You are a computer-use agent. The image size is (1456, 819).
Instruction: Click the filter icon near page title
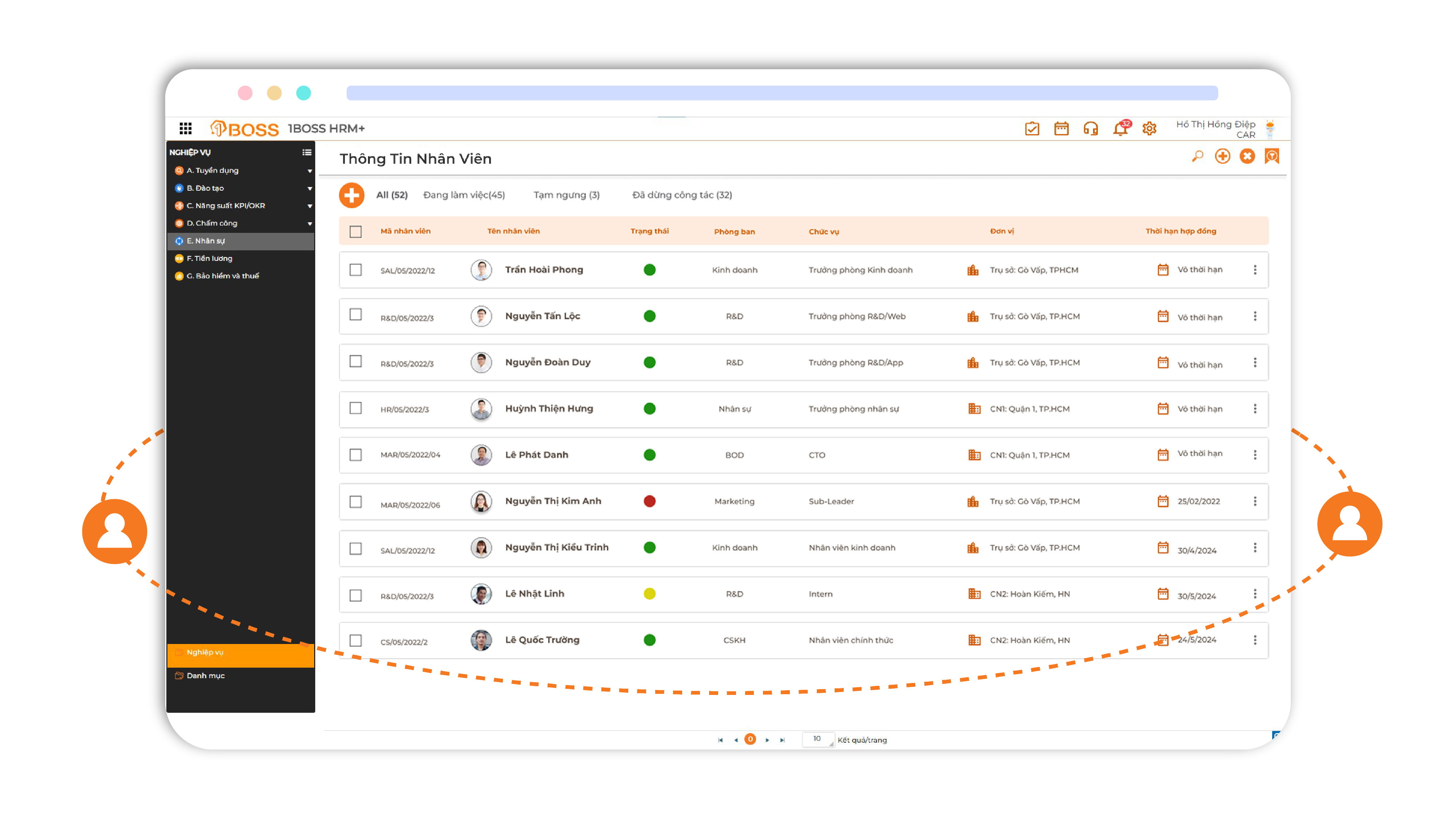[x=1272, y=156]
